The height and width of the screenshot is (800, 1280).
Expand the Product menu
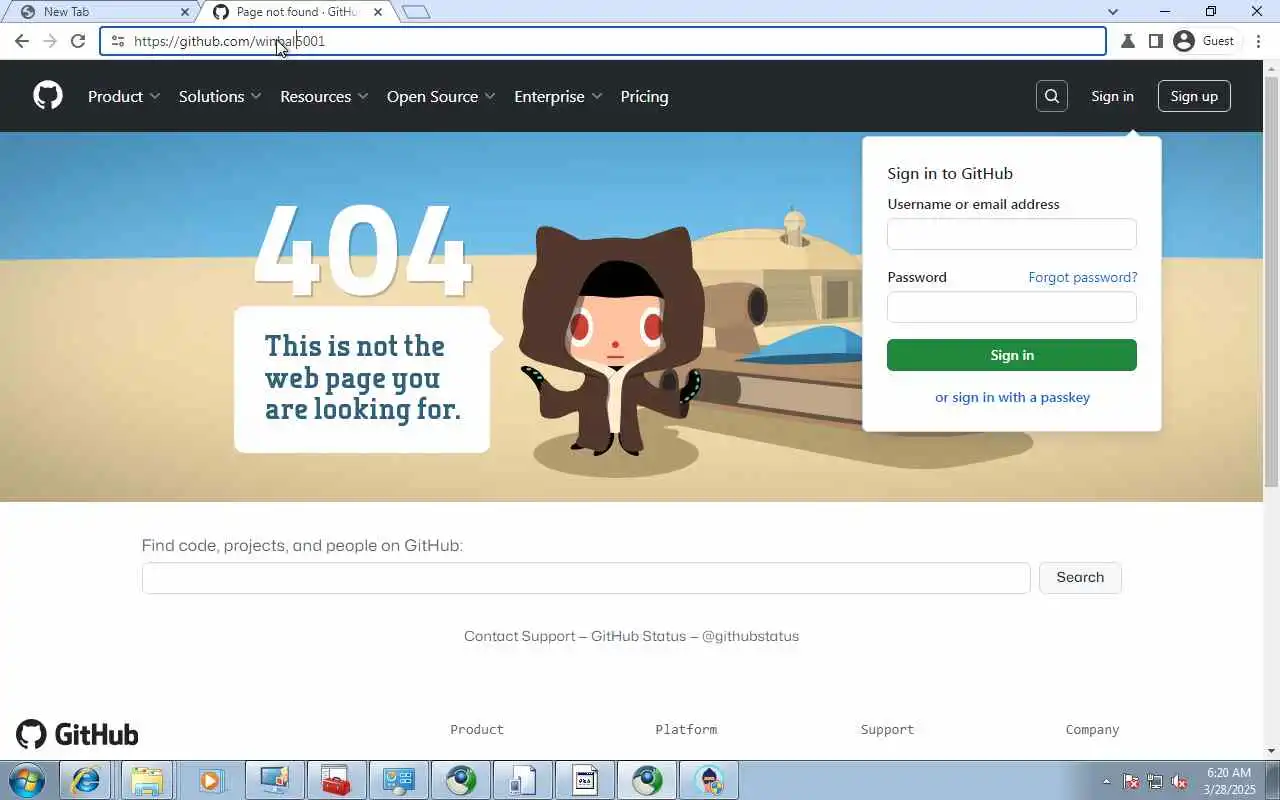click(x=124, y=96)
